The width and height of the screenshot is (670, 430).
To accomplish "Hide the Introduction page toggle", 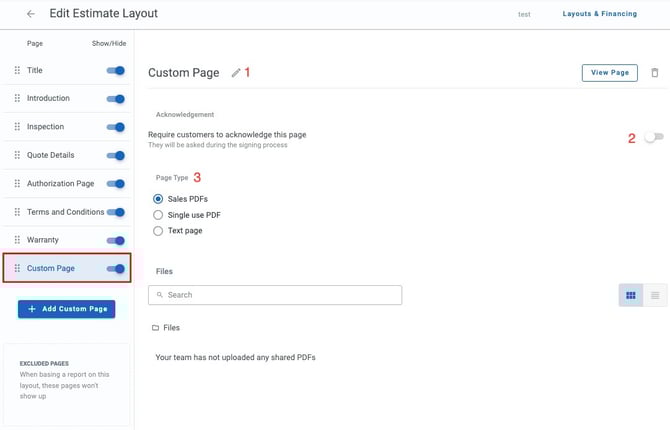I will point(116,99).
